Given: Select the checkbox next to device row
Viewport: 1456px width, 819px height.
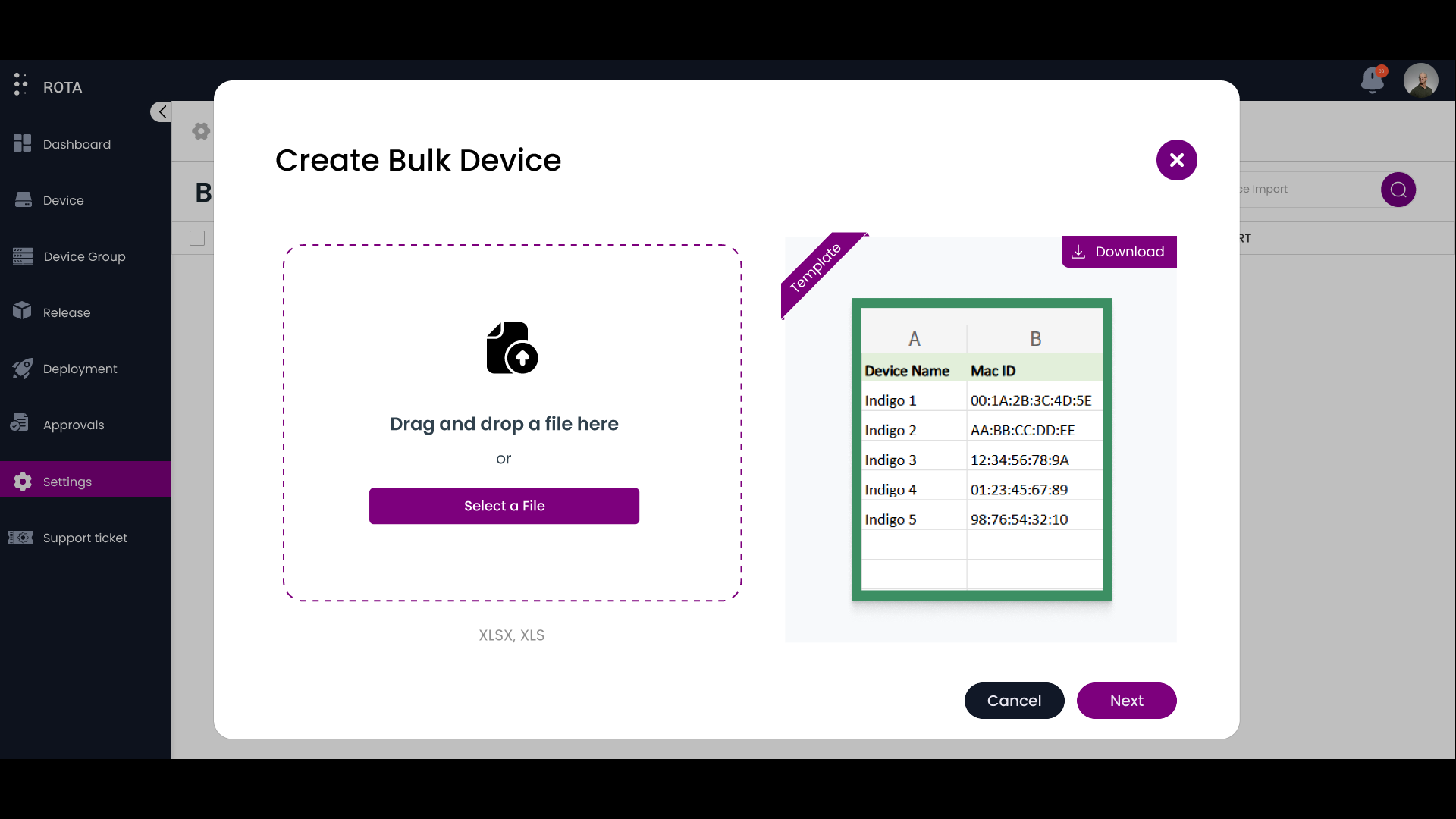Looking at the screenshot, I should tap(197, 237).
